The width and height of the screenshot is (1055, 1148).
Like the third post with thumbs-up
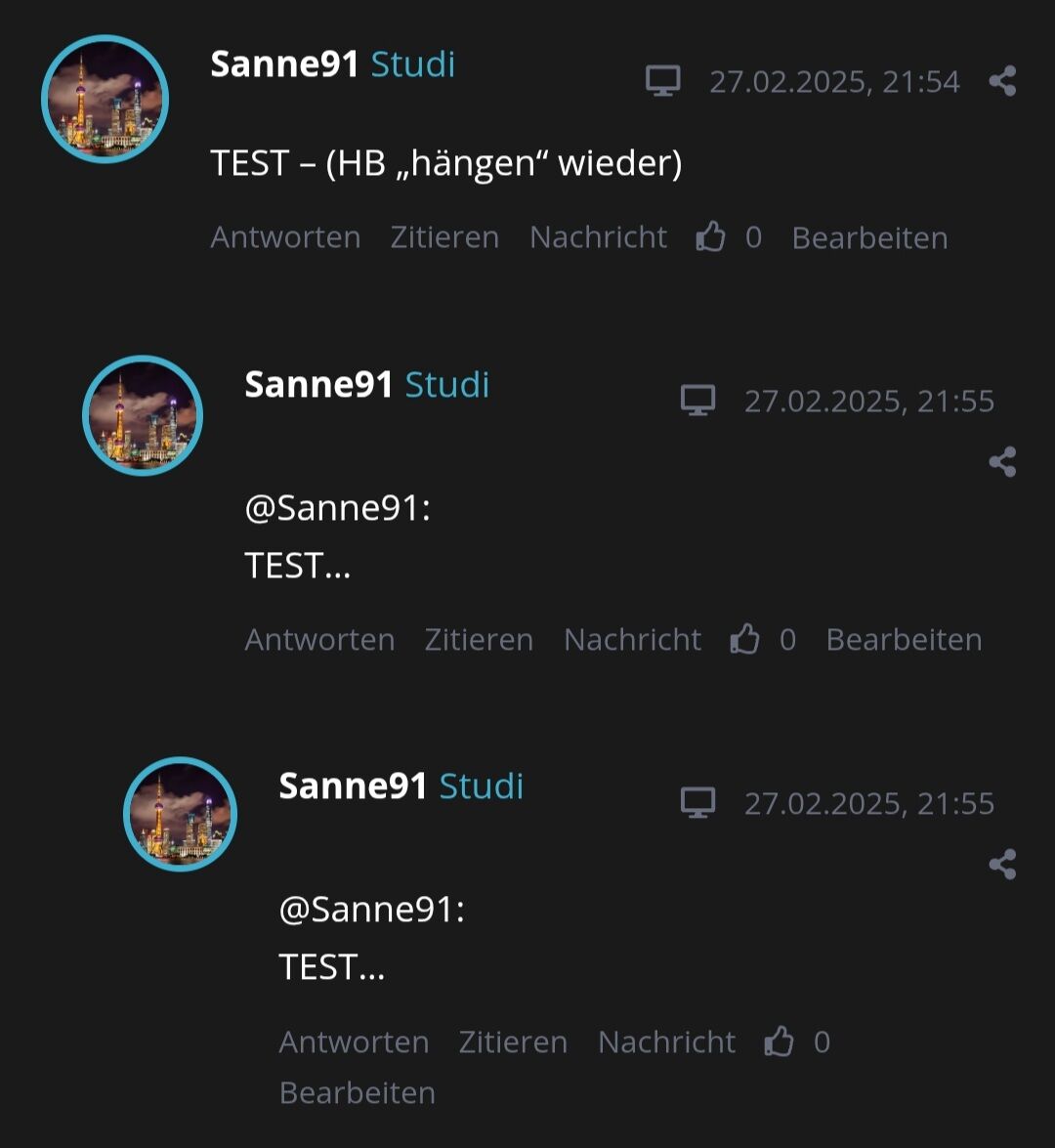[779, 1042]
